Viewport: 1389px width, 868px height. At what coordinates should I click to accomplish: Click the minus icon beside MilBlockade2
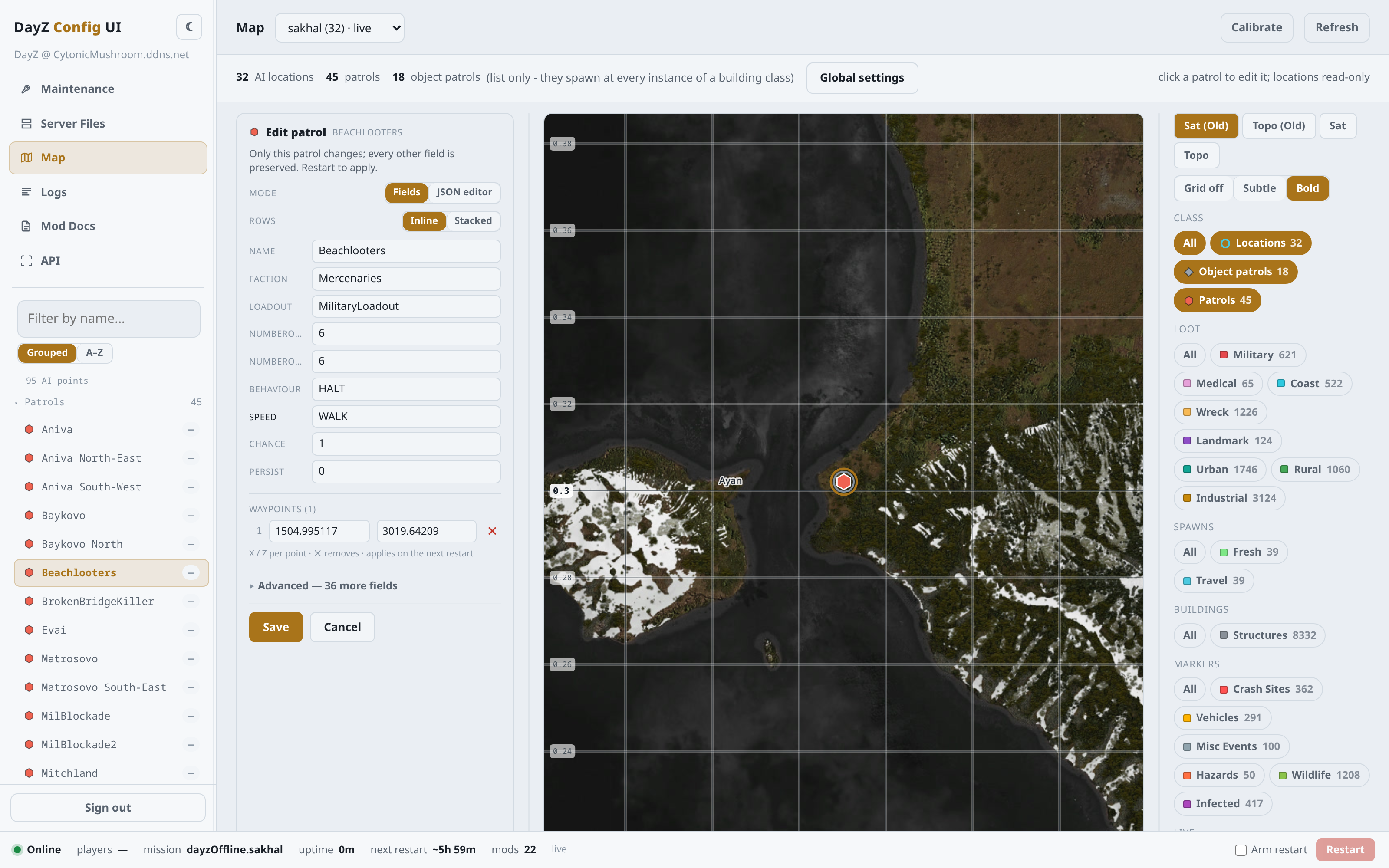click(x=191, y=745)
